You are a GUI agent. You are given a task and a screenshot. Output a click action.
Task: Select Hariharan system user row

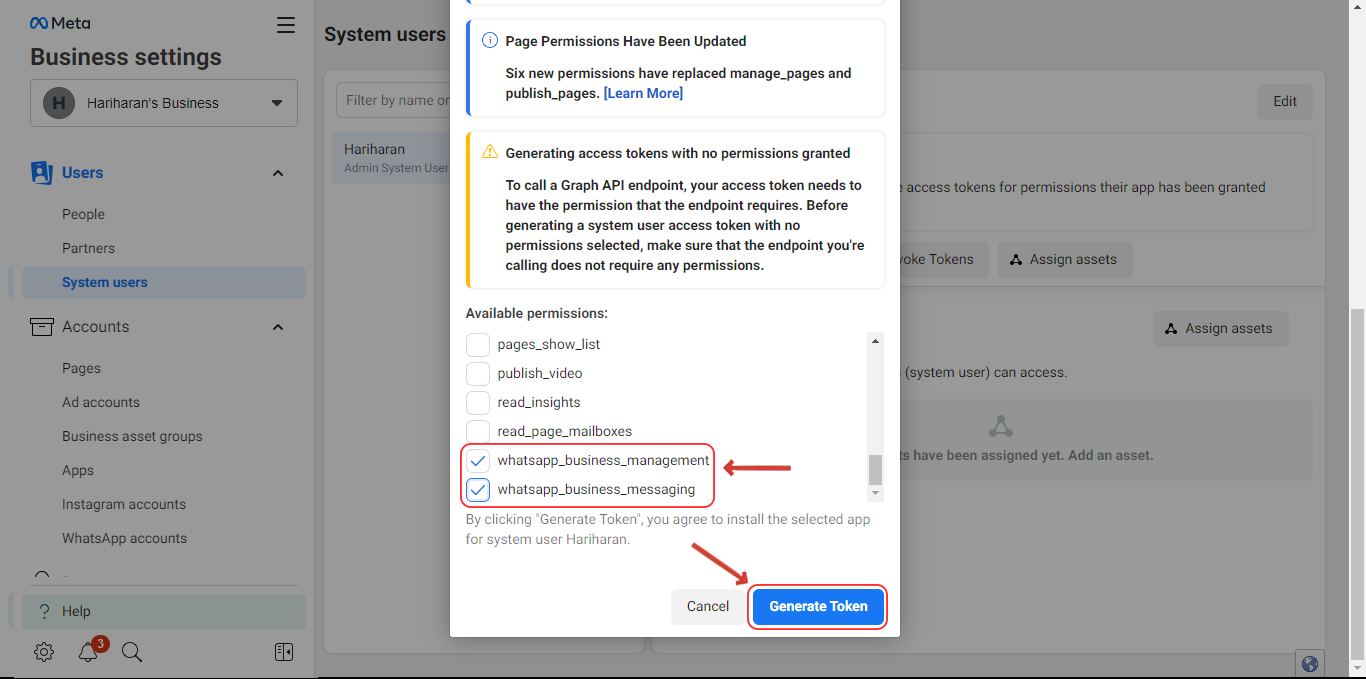pyautogui.click(x=392, y=158)
